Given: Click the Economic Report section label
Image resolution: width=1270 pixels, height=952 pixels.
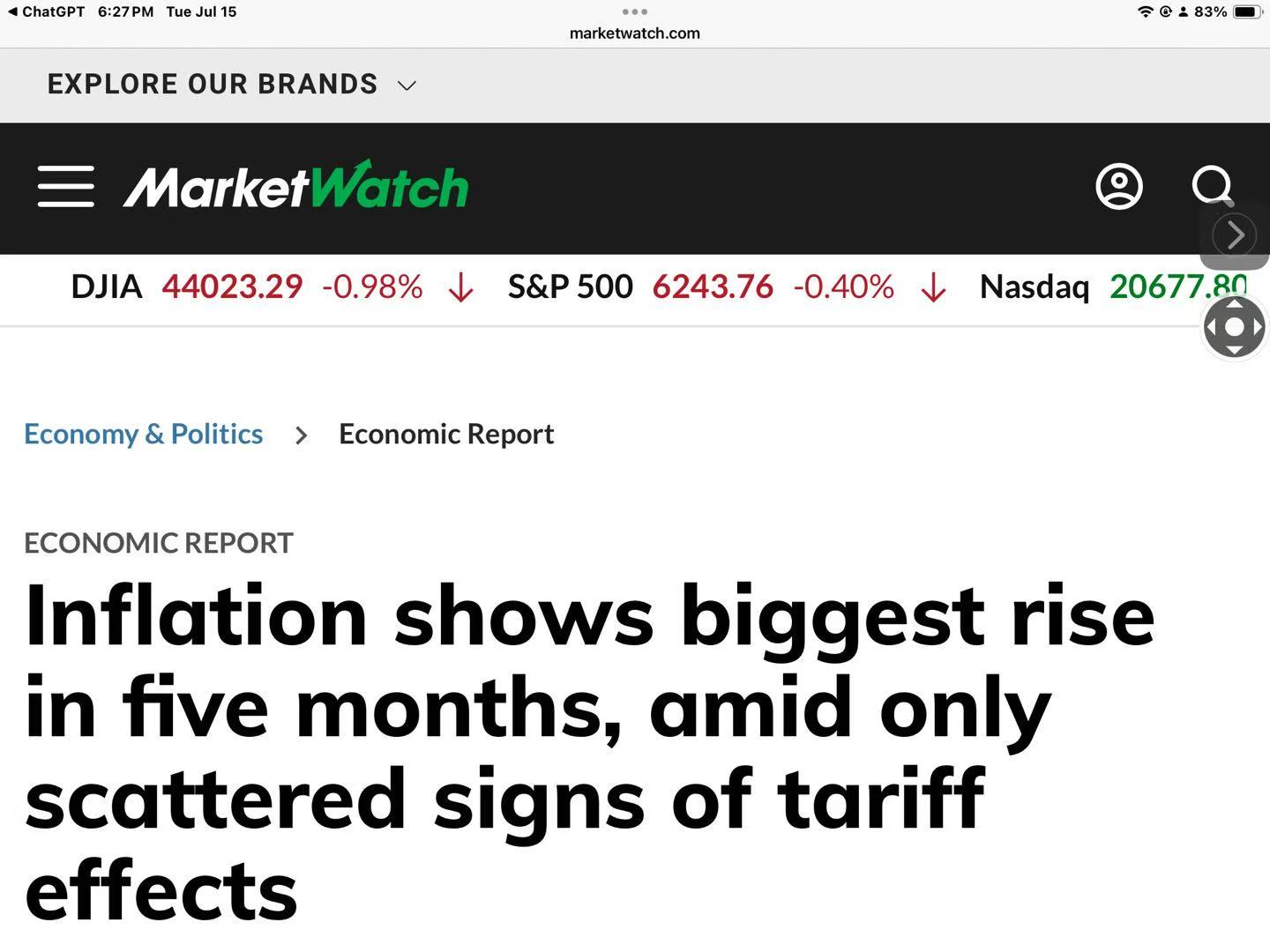Looking at the screenshot, I should pyautogui.click(x=159, y=543).
